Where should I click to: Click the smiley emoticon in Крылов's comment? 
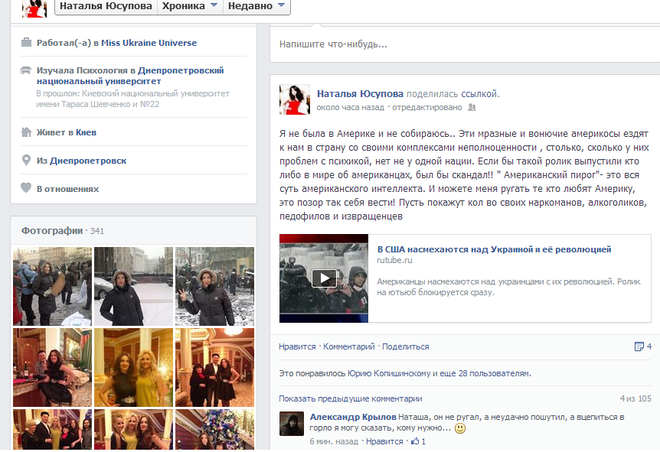point(460,428)
